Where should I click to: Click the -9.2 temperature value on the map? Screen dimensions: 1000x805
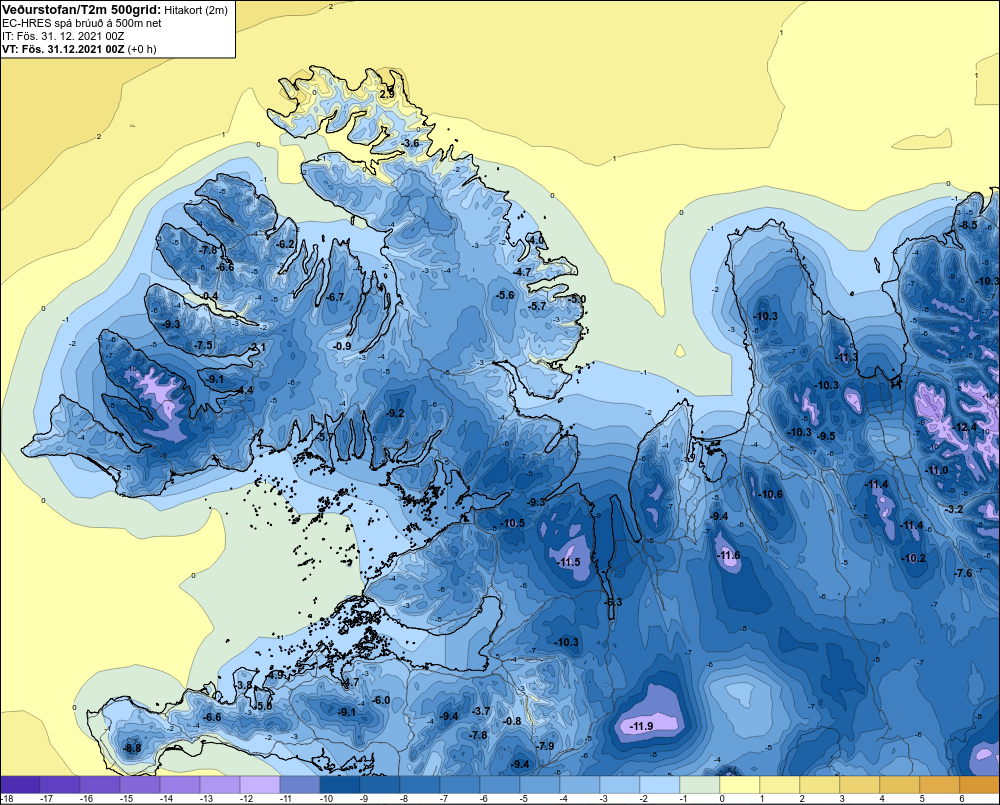[x=395, y=413]
